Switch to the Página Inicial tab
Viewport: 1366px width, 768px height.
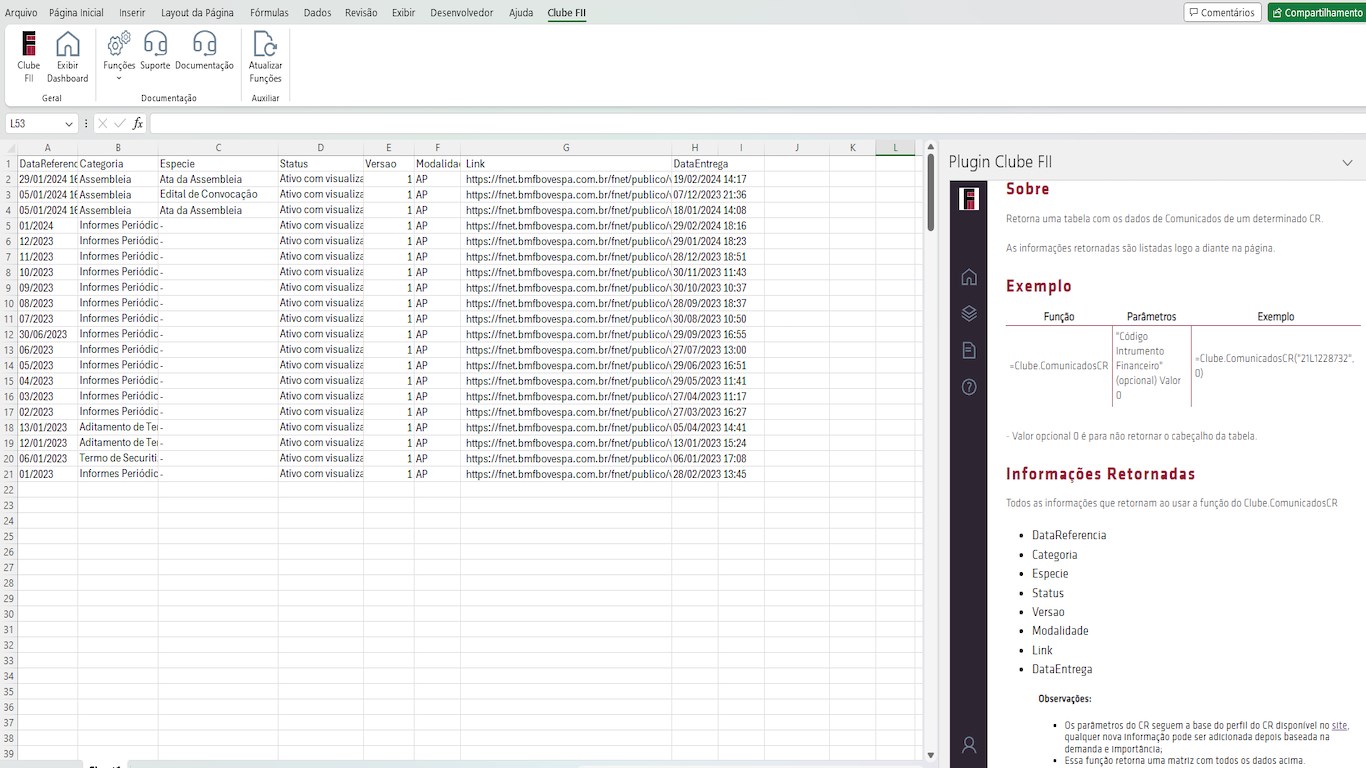point(76,13)
